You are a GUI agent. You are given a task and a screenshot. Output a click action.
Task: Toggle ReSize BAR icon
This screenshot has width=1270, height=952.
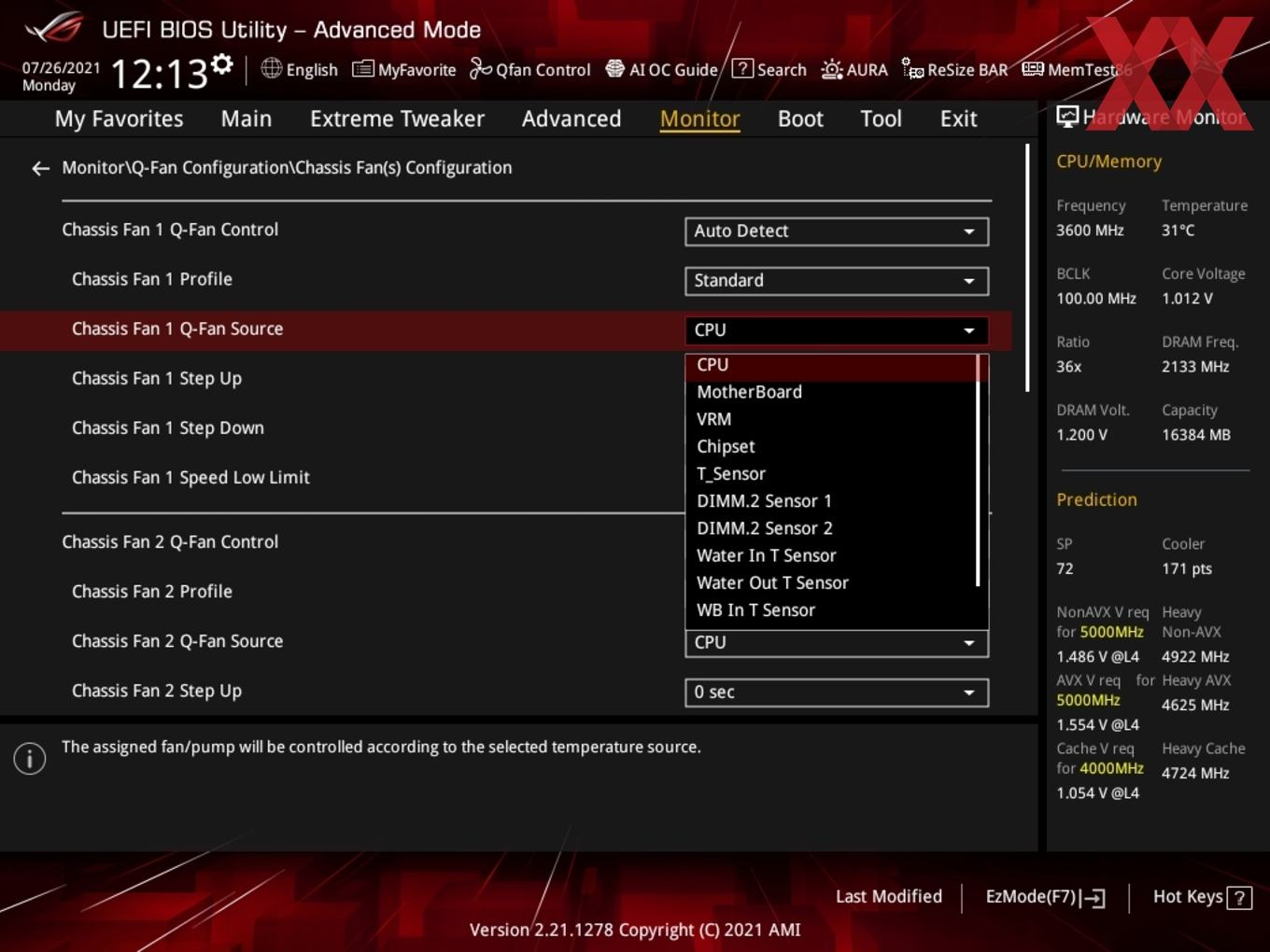click(912, 68)
